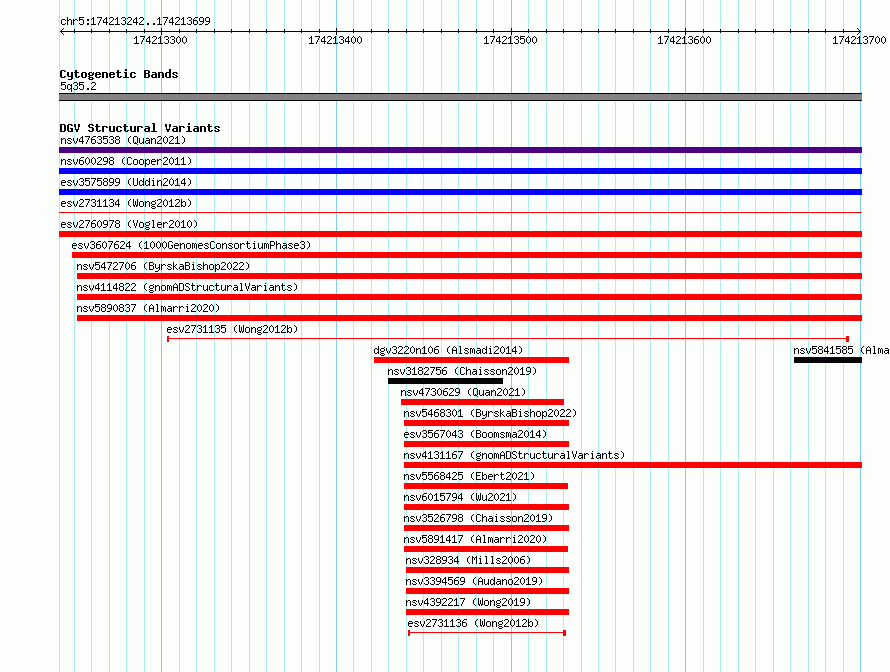Click the DGV Structural Variants track title
The height and width of the screenshot is (672, 890).
[x=140, y=128]
